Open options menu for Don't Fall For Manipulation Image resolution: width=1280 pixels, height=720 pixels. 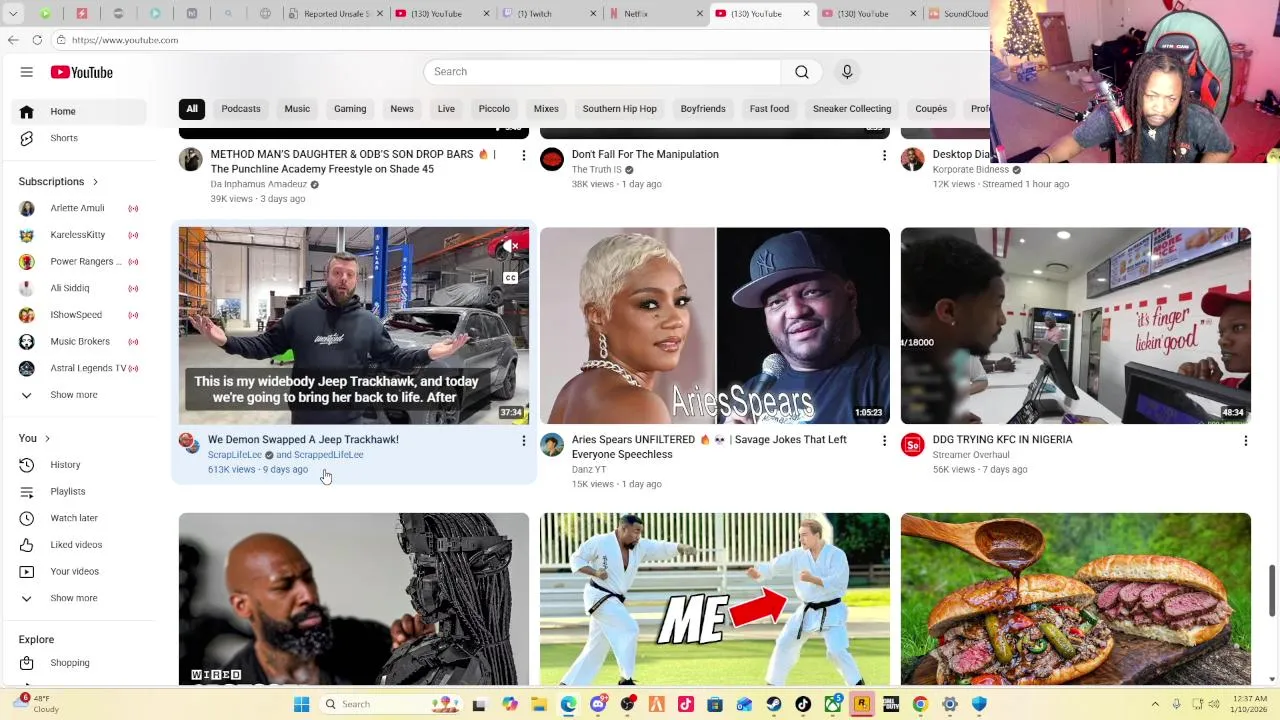(884, 155)
